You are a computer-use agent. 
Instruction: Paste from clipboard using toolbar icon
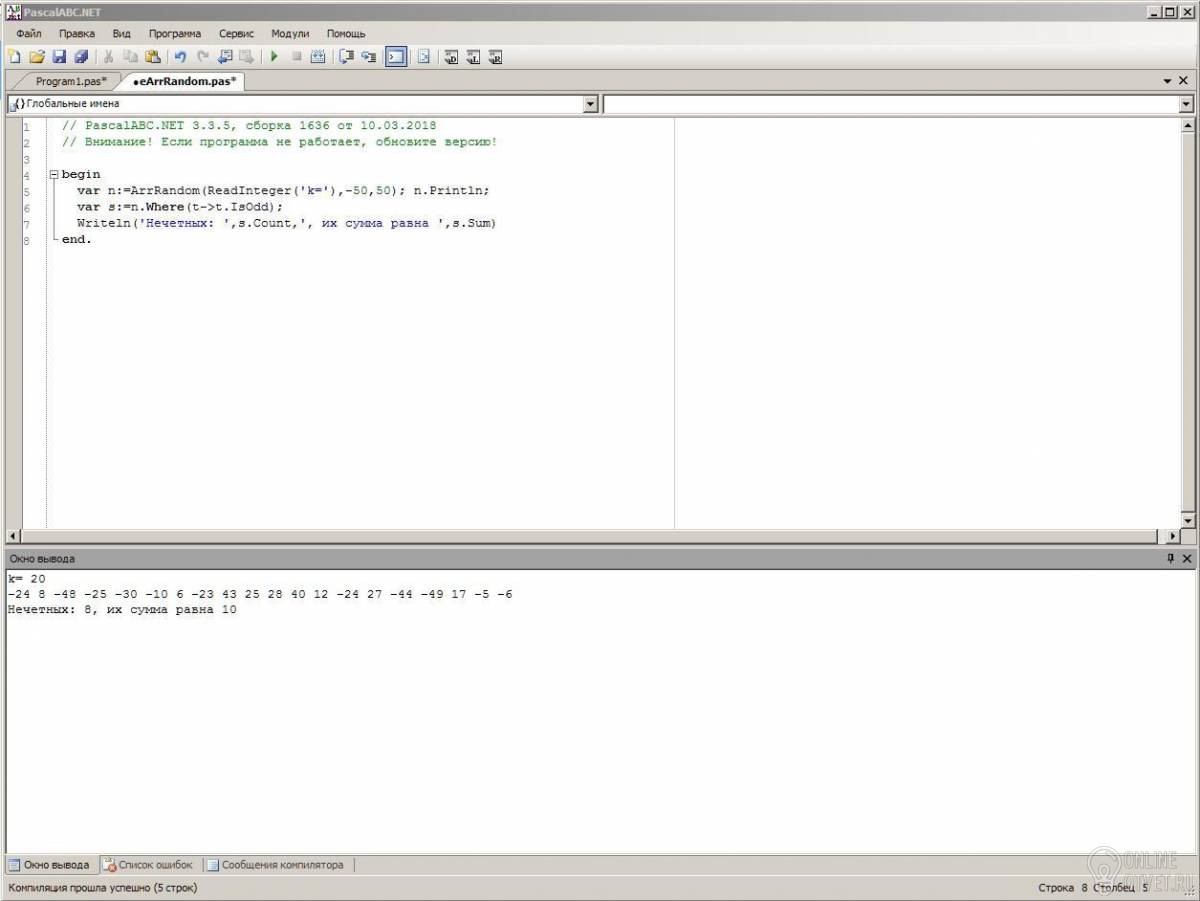click(152, 57)
